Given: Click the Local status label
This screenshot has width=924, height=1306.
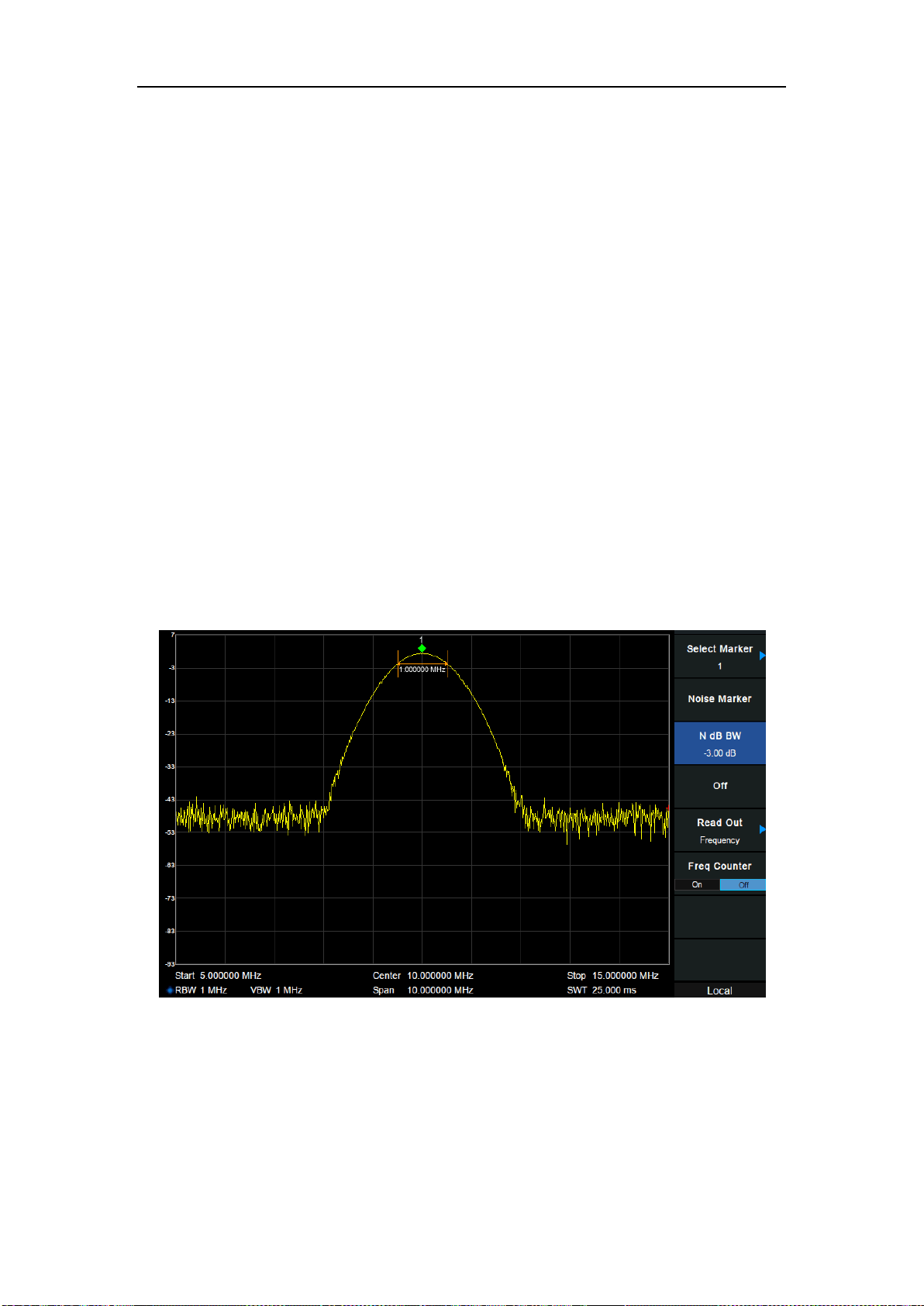Looking at the screenshot, I should pyautogui.click(x=719, y=991).
